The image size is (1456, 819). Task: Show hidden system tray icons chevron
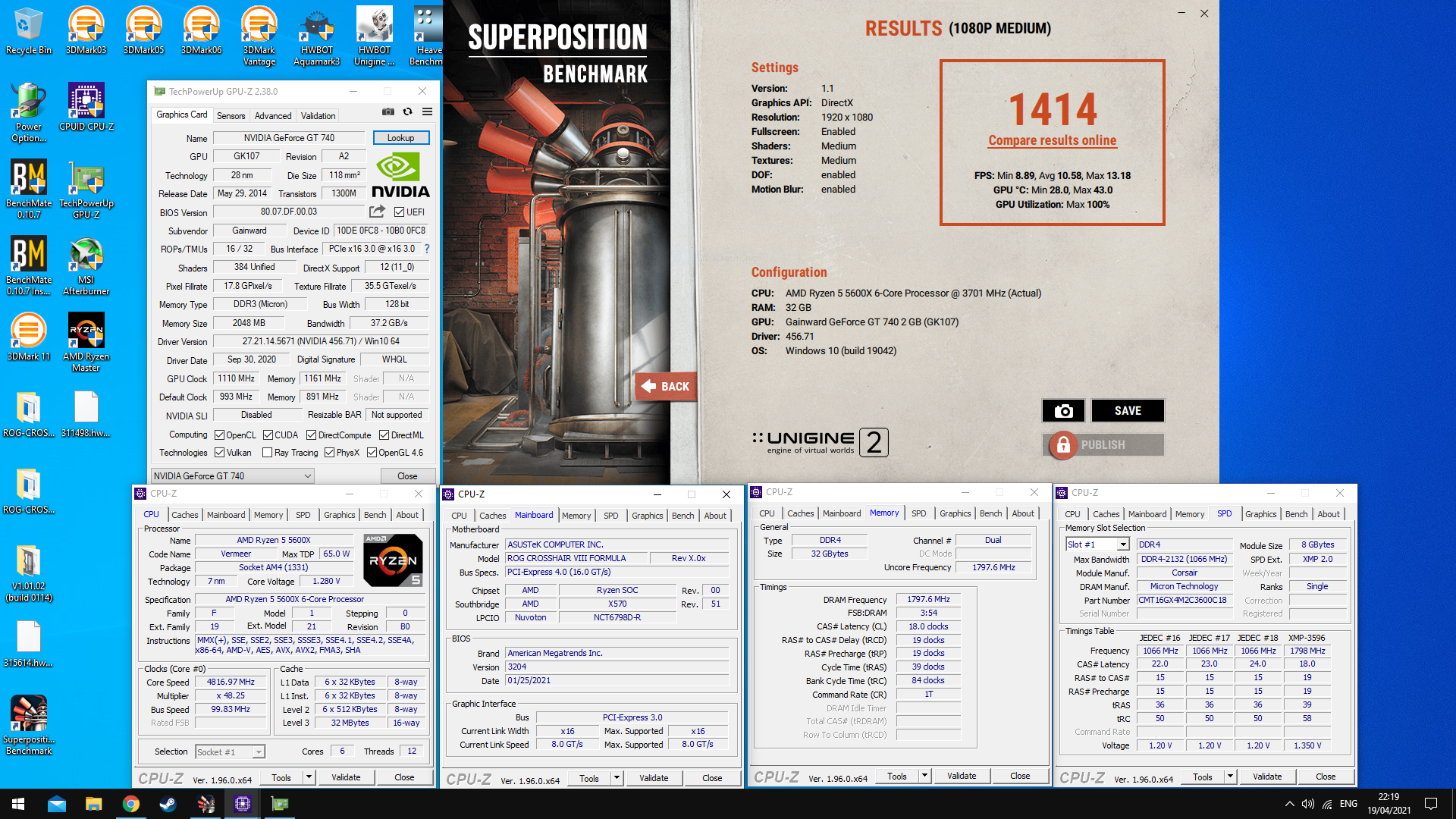pyautogui.click(x=1289, y=804)
